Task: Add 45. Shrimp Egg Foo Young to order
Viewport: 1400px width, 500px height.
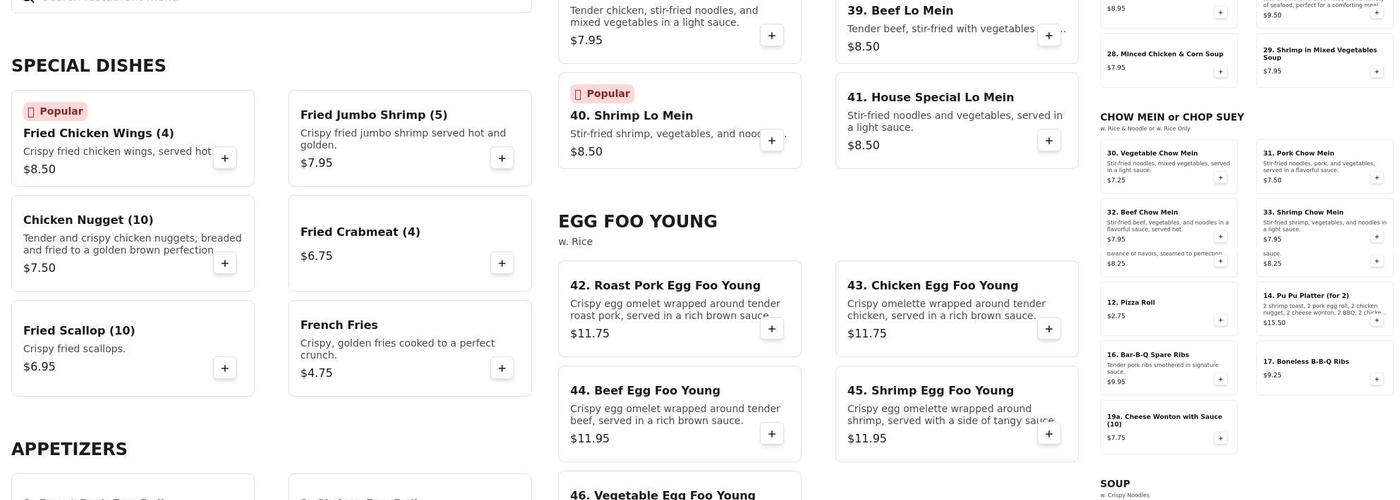Action: point(1049,434)
